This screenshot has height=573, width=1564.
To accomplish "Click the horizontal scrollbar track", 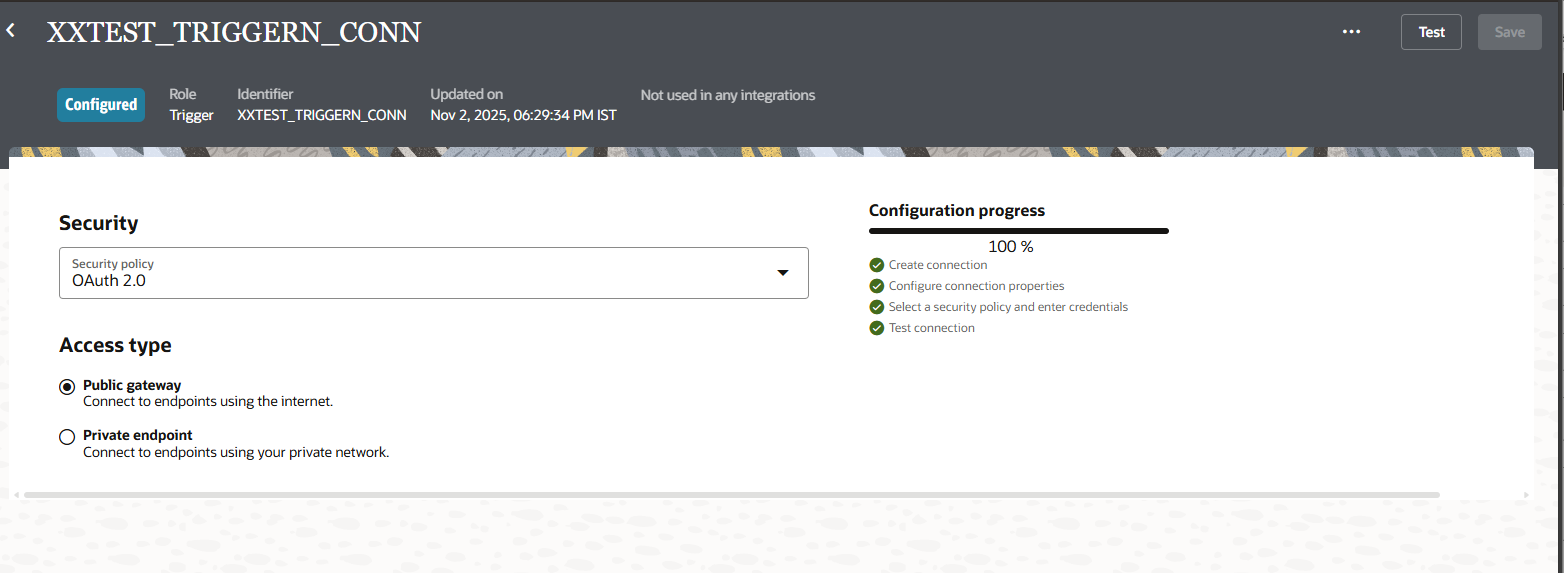I will (730, 495).
